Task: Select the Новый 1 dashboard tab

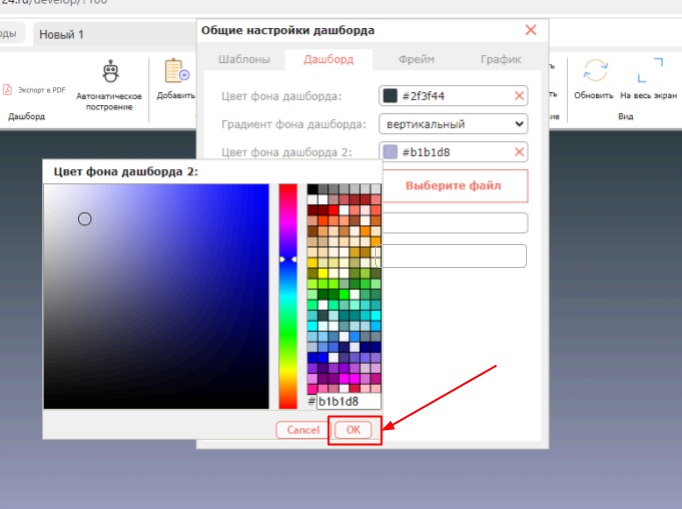Action: (61, 34)
